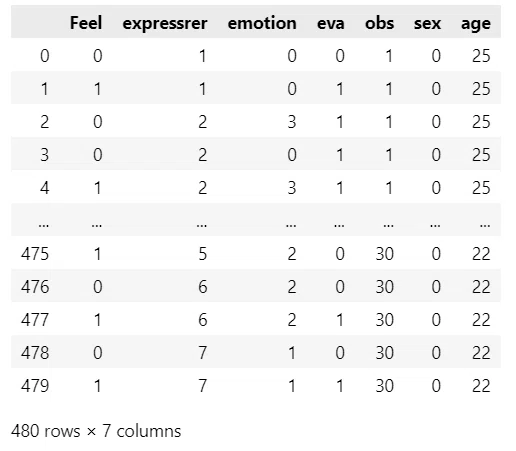Click row index 479
The height and width of the screenshot is (451, 516).
[35, 386]
